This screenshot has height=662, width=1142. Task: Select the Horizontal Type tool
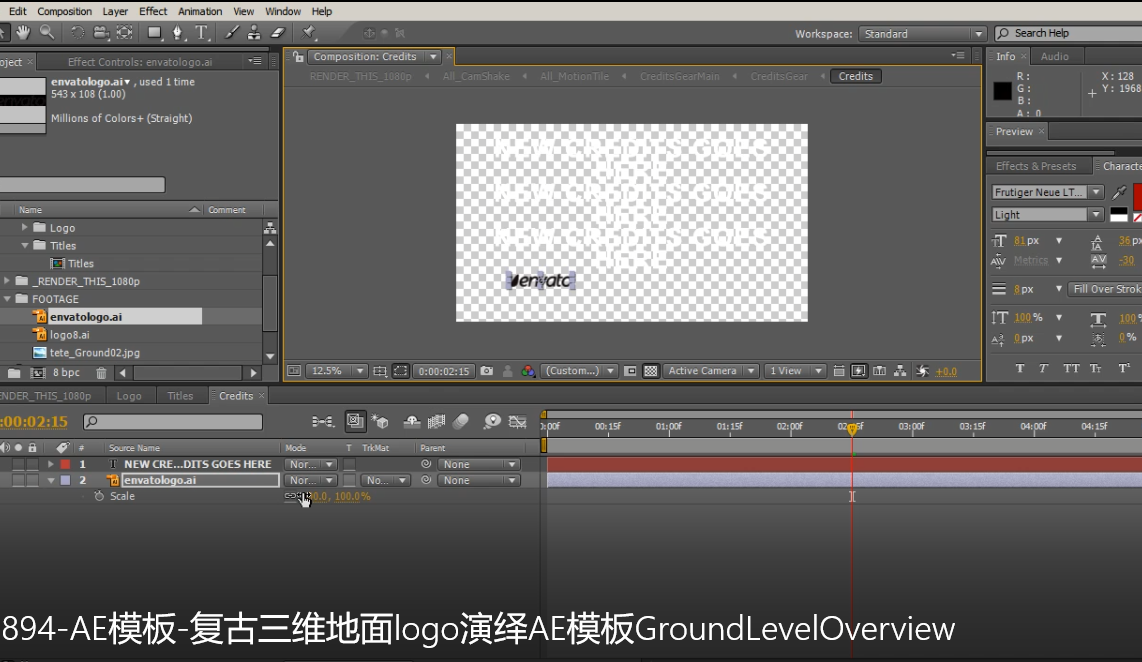(201, 33)
